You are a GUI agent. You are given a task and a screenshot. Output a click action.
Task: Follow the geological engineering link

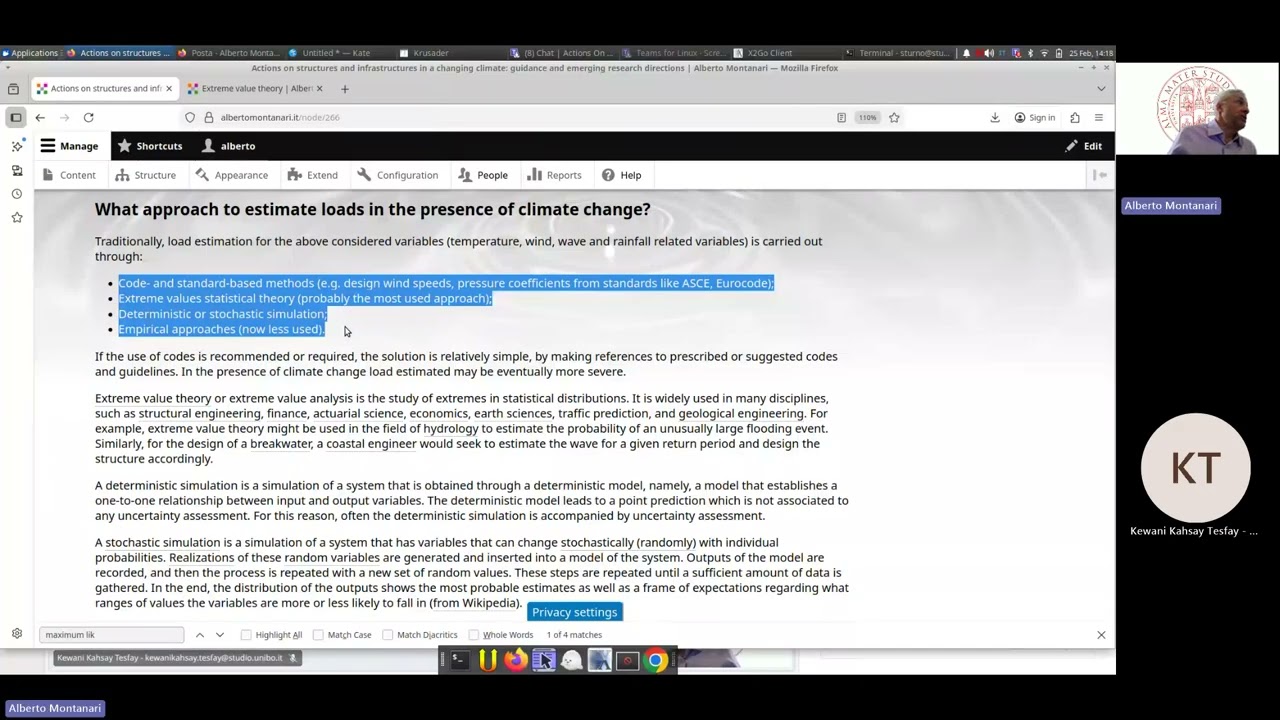741,413
